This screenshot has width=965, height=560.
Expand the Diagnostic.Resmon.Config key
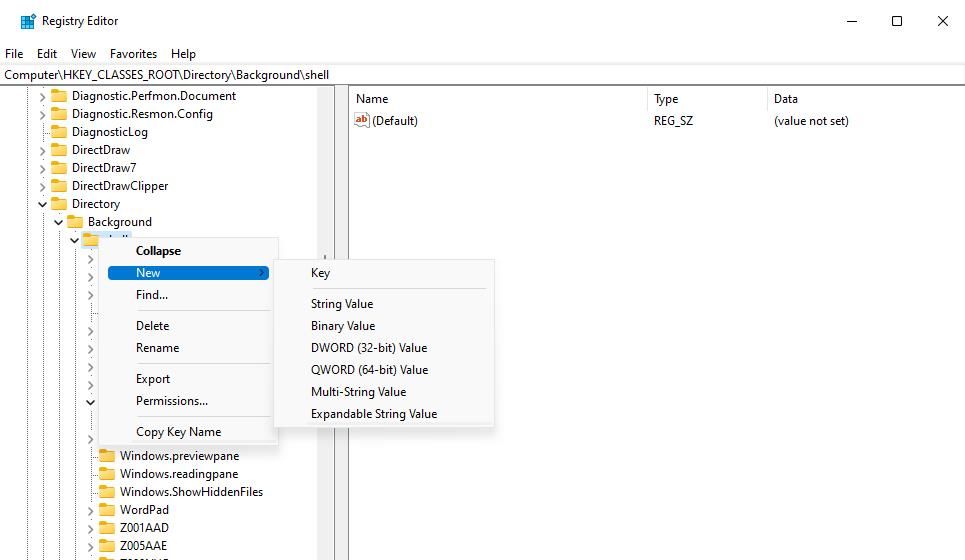tap(42, 114)
